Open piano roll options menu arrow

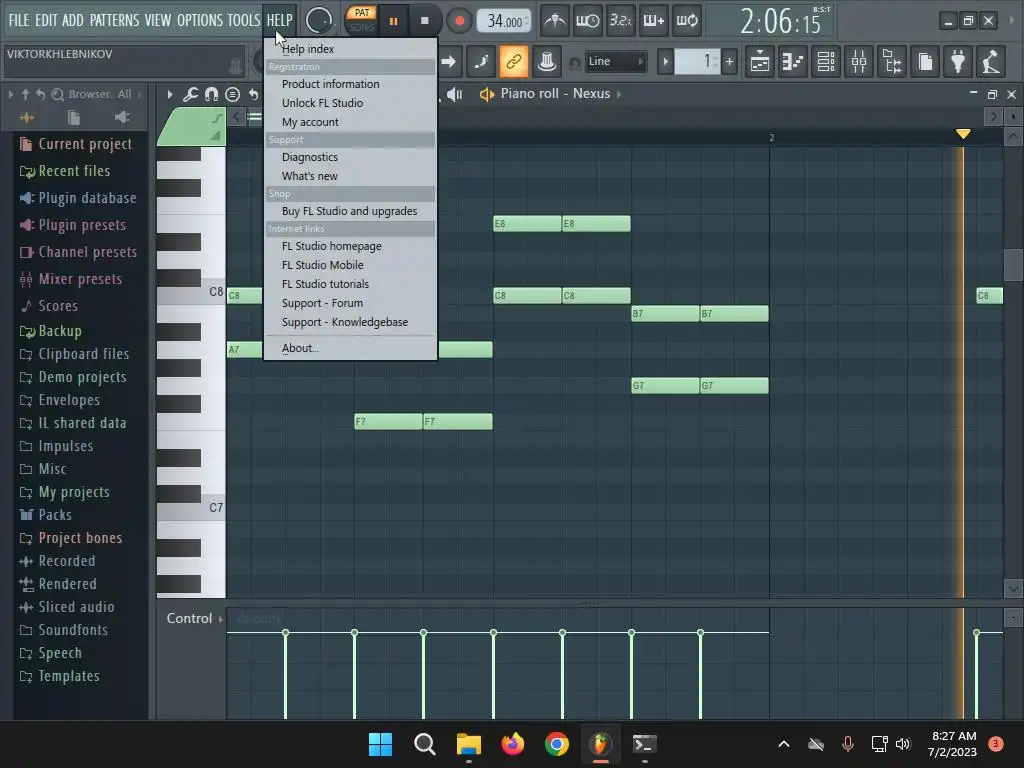[170, 95]
